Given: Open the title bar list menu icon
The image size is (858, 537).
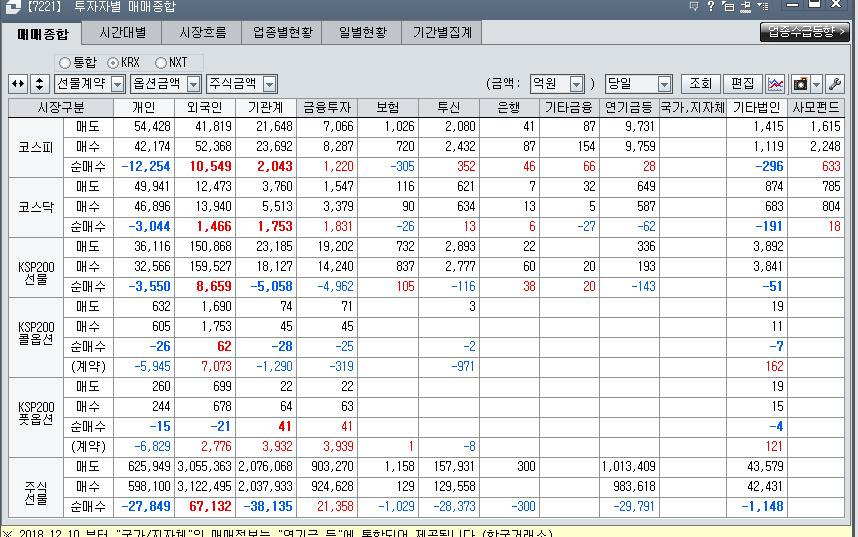Looking at the screenshot, I should click(x=763, y=6).
